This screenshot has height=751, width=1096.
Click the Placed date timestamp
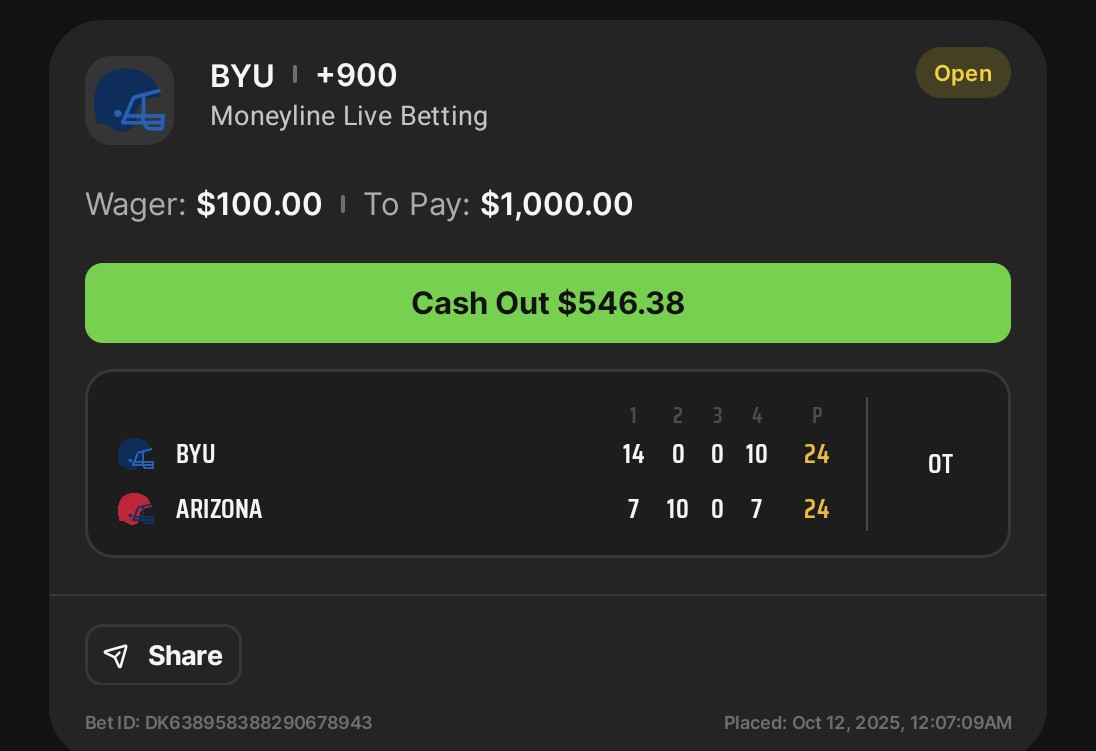tap(867, 722)
